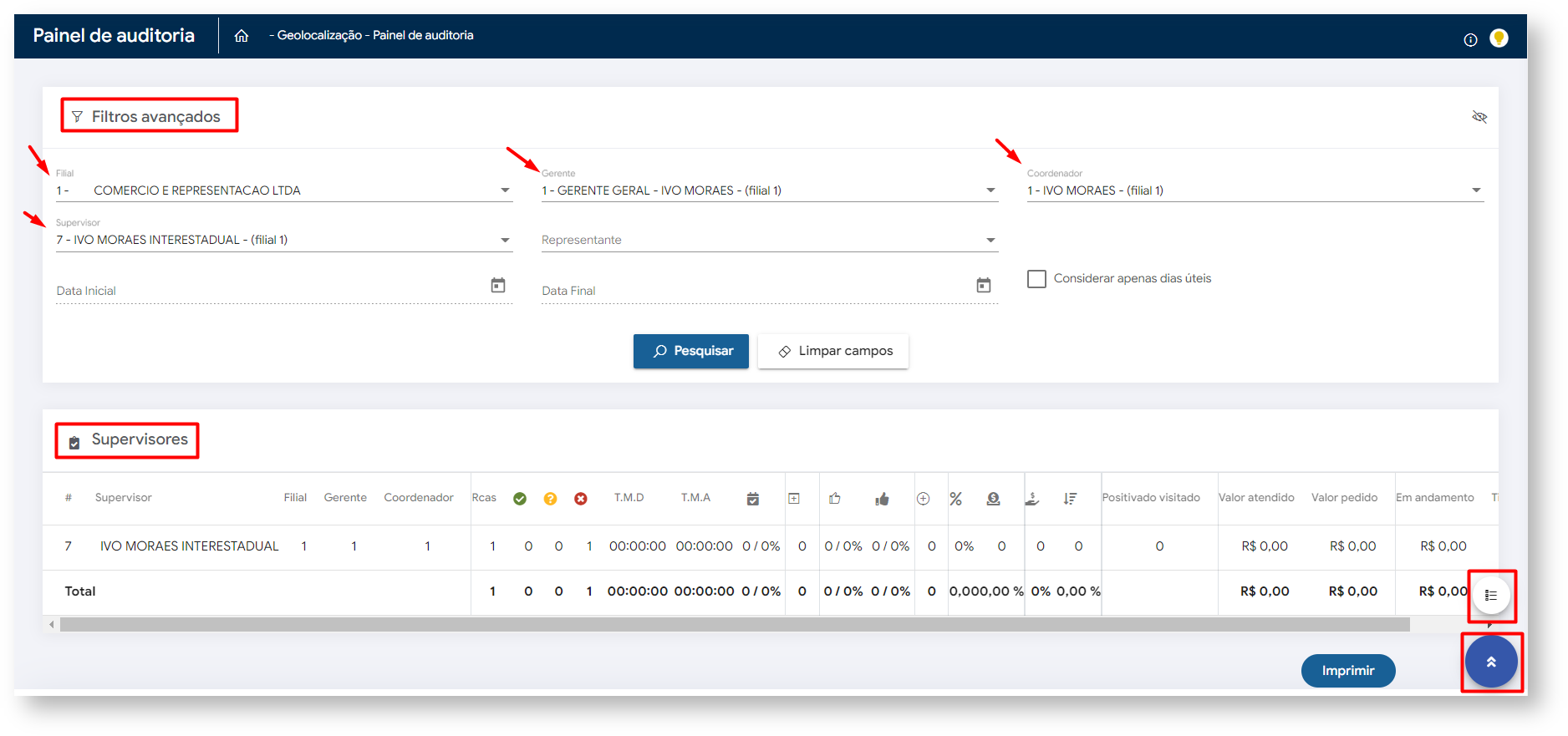This screenshot has height=736, width=1568.
Task: Open the Gerente dropdown
Action: [770, 191]
